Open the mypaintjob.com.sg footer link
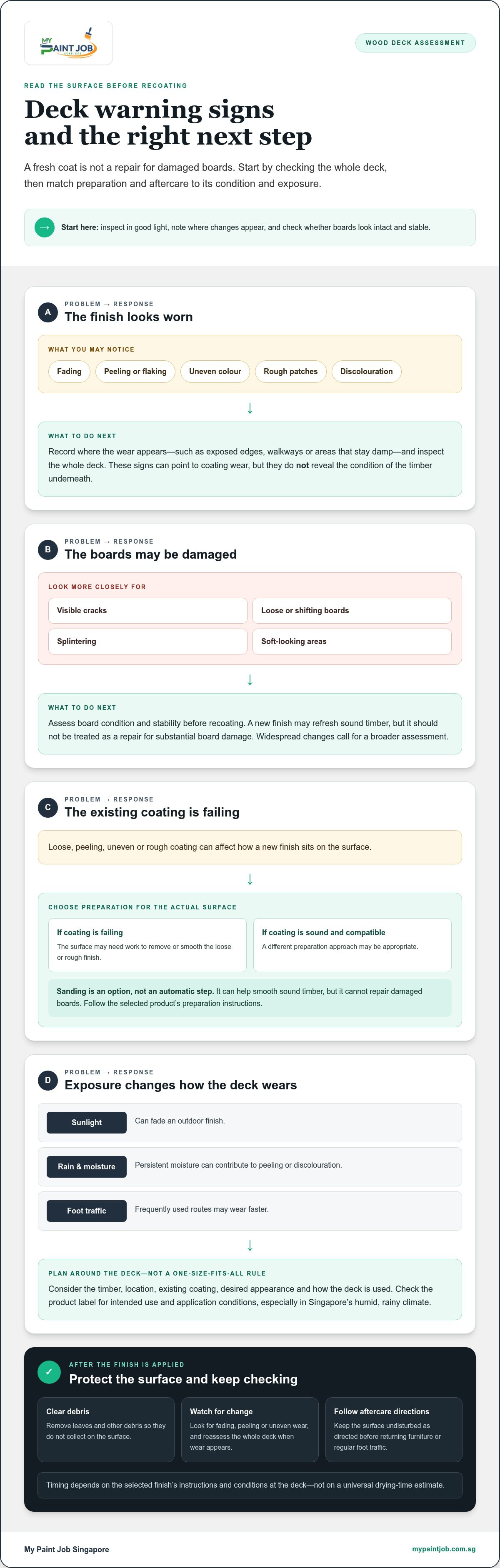This screenshot has width=500, height=1568. (444, 1549)
